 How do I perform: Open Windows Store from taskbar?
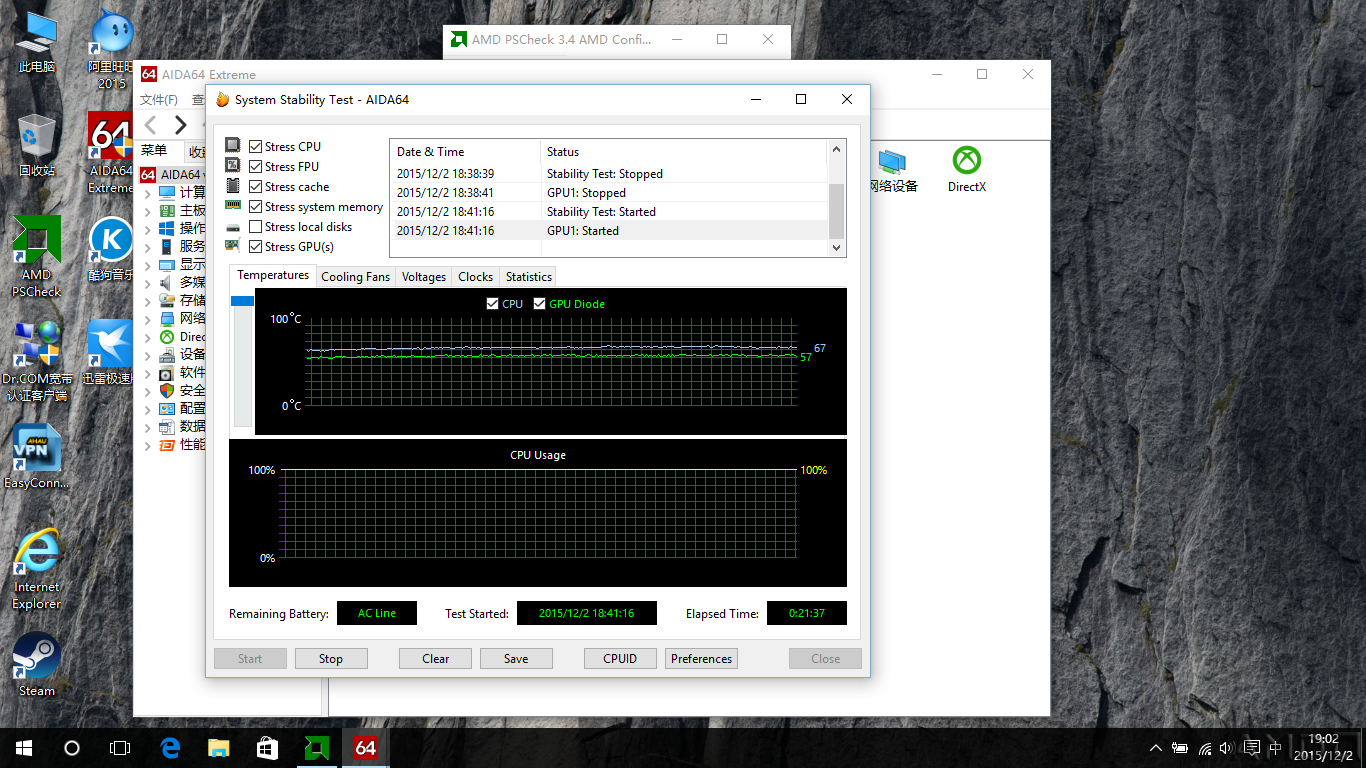point(266,748)
